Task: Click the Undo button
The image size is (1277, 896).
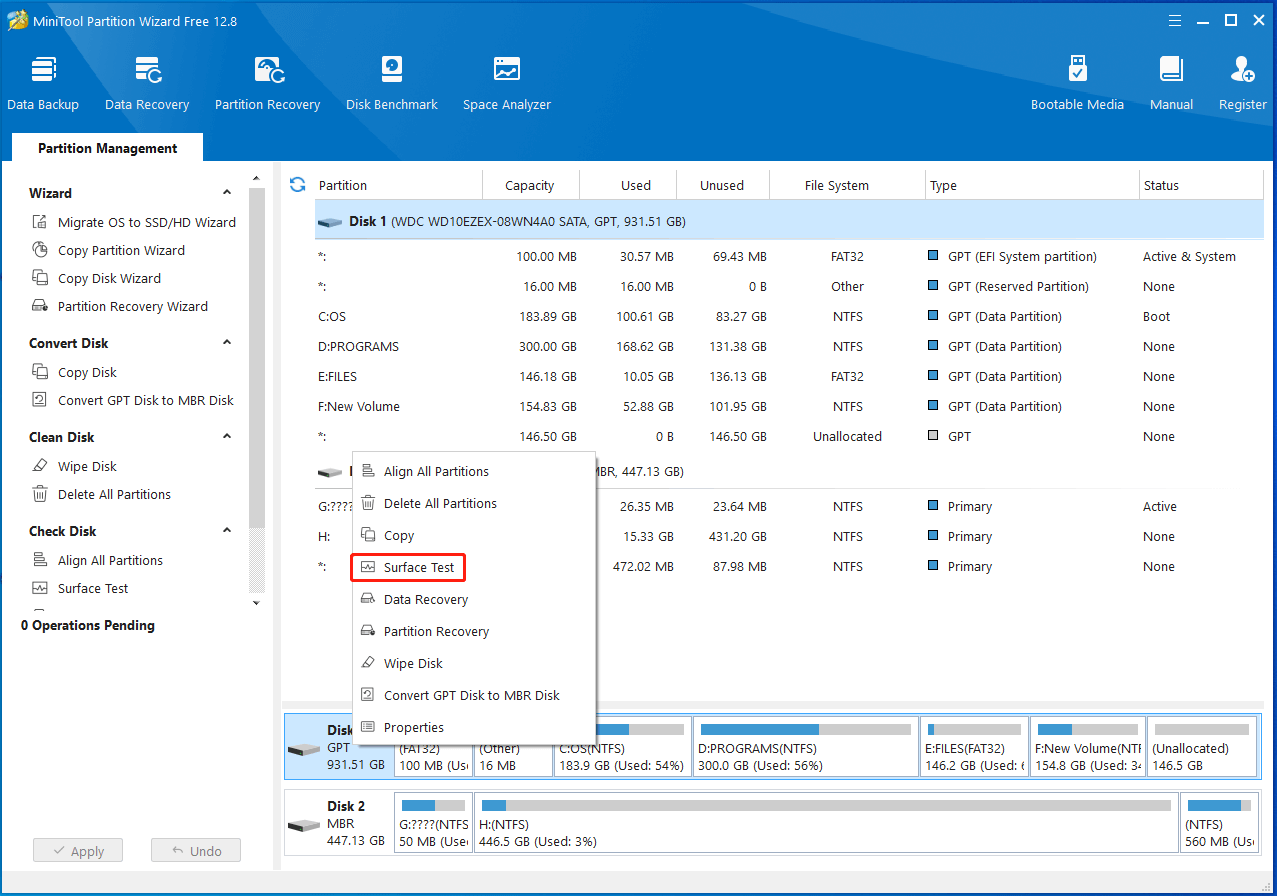Action: point(196,851)
